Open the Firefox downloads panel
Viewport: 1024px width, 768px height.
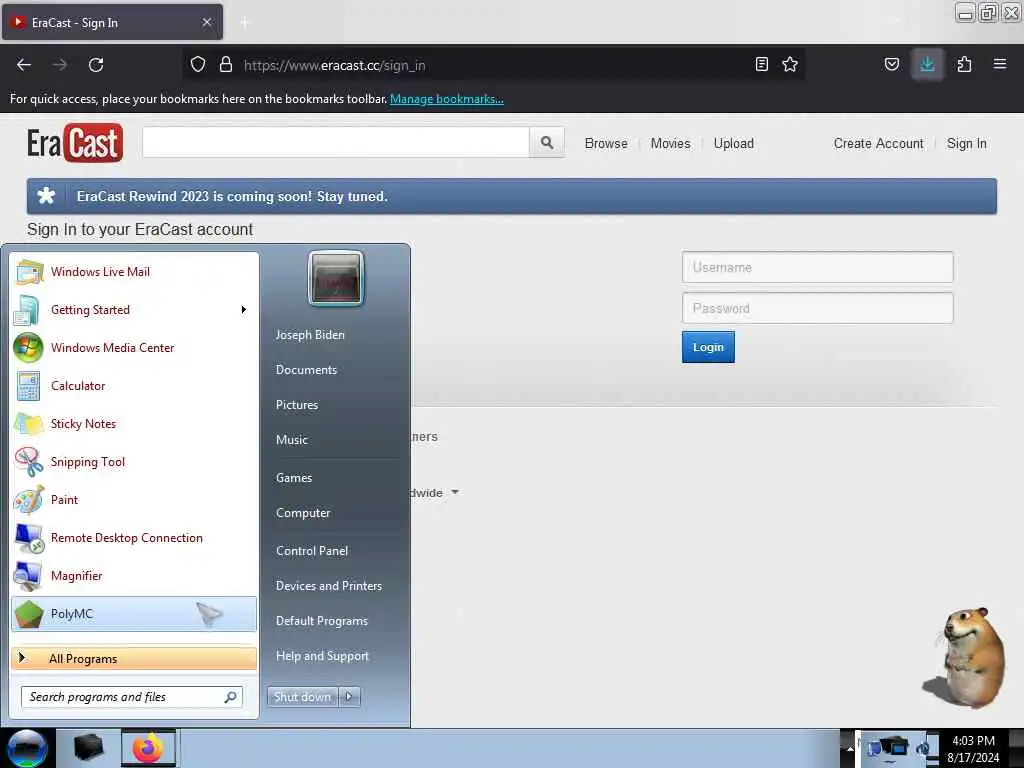click(927, 64)
